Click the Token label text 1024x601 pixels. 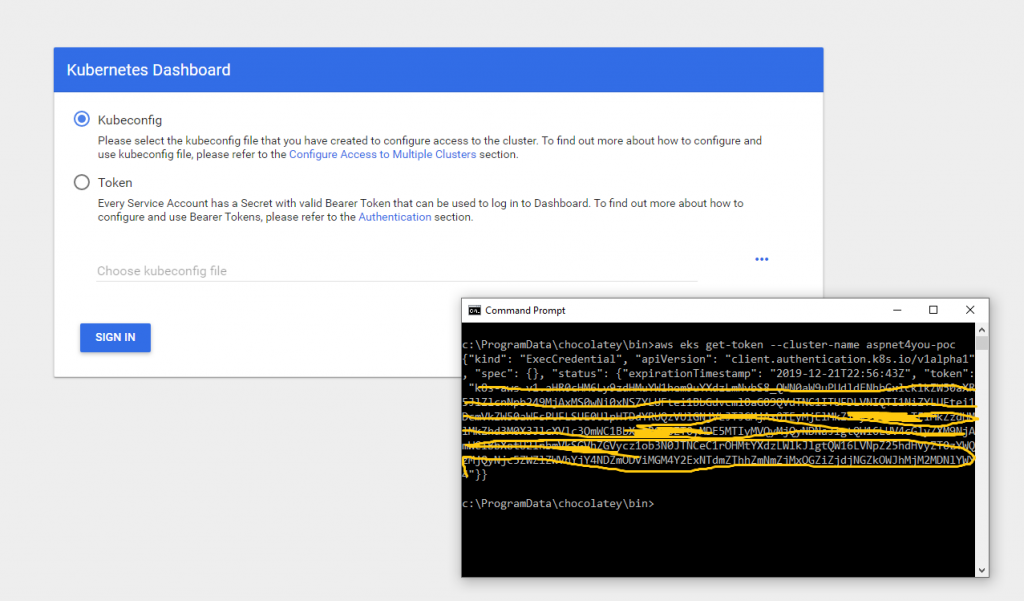[115, 182]
